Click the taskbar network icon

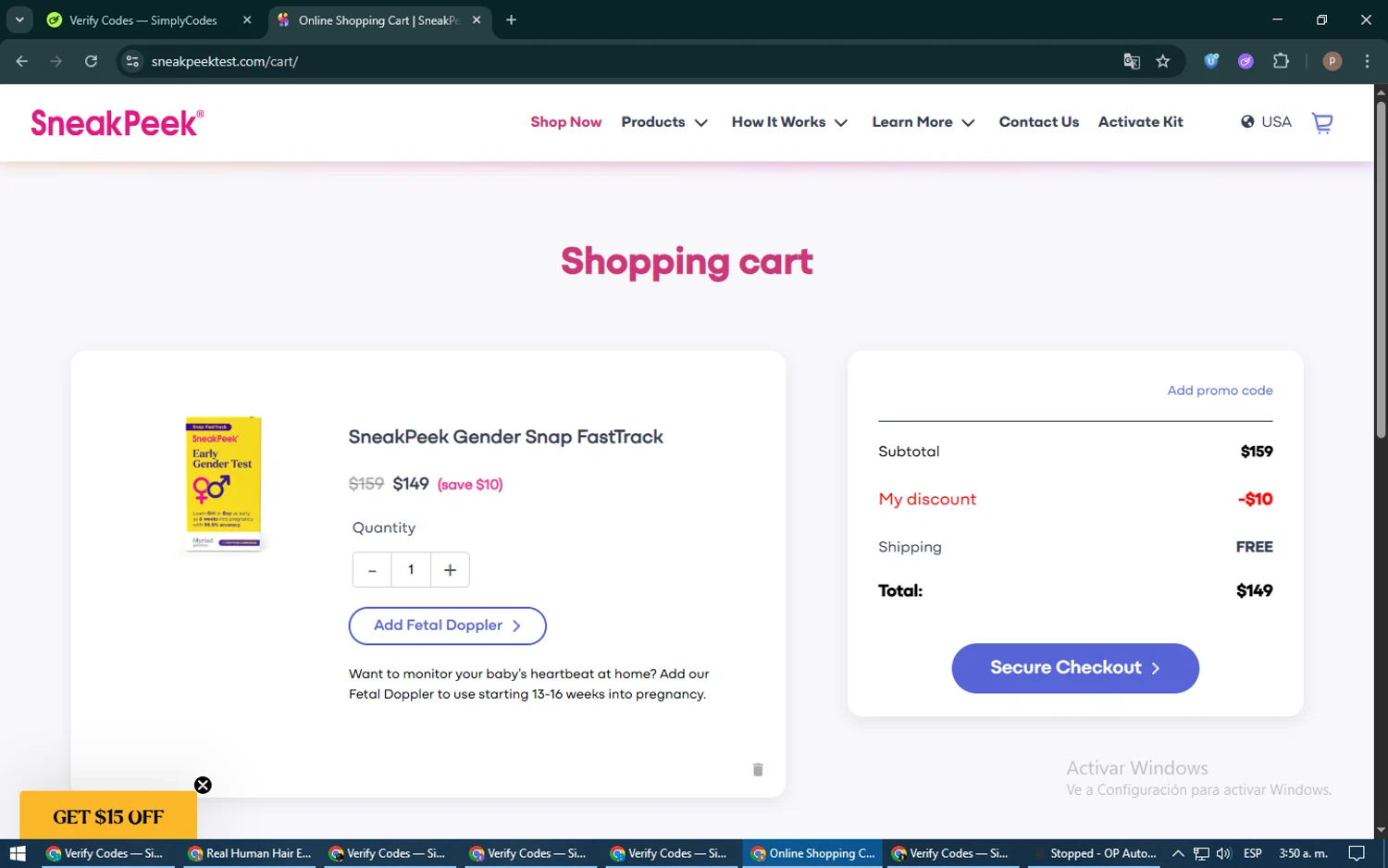click(1201, 853)
